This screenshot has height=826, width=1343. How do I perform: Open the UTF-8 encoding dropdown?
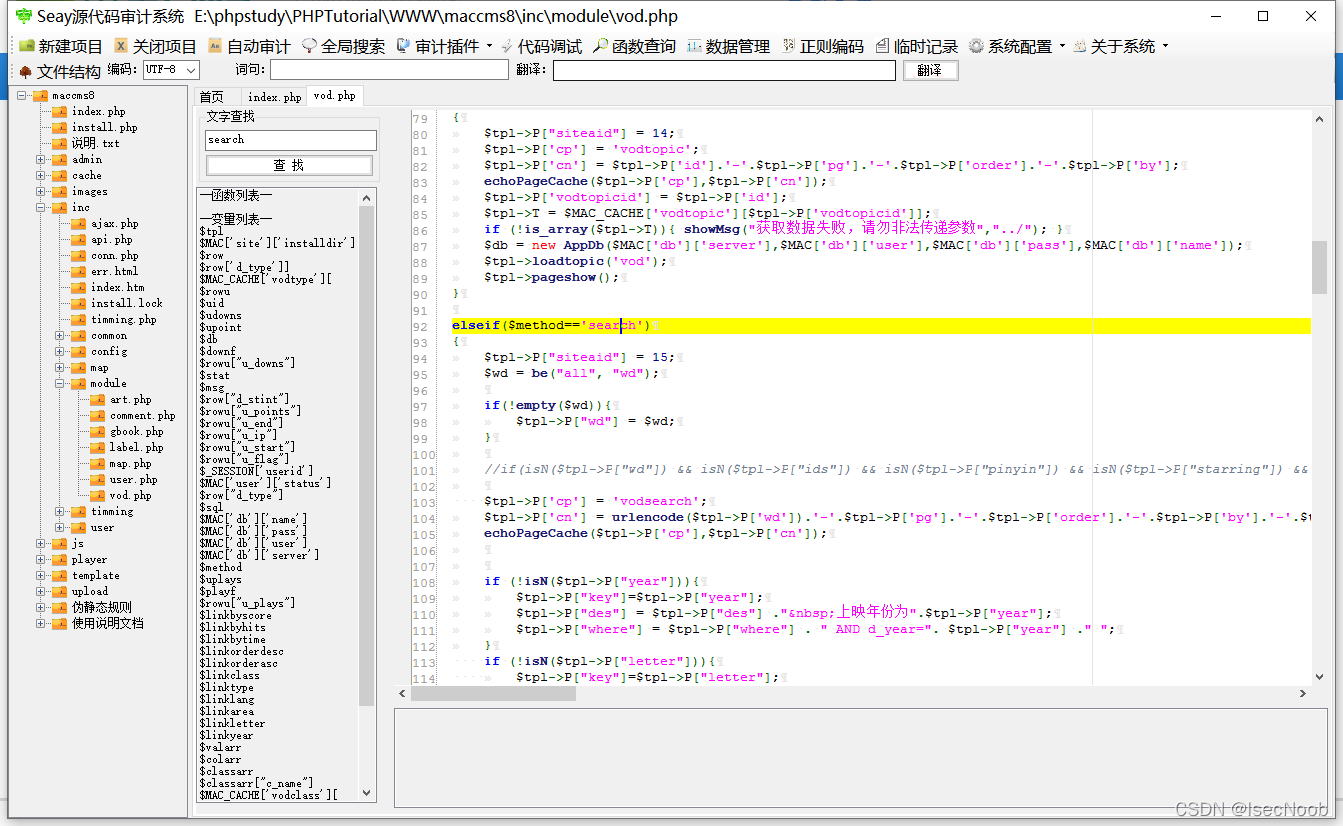pyautogui.click(x=170, y=70)
